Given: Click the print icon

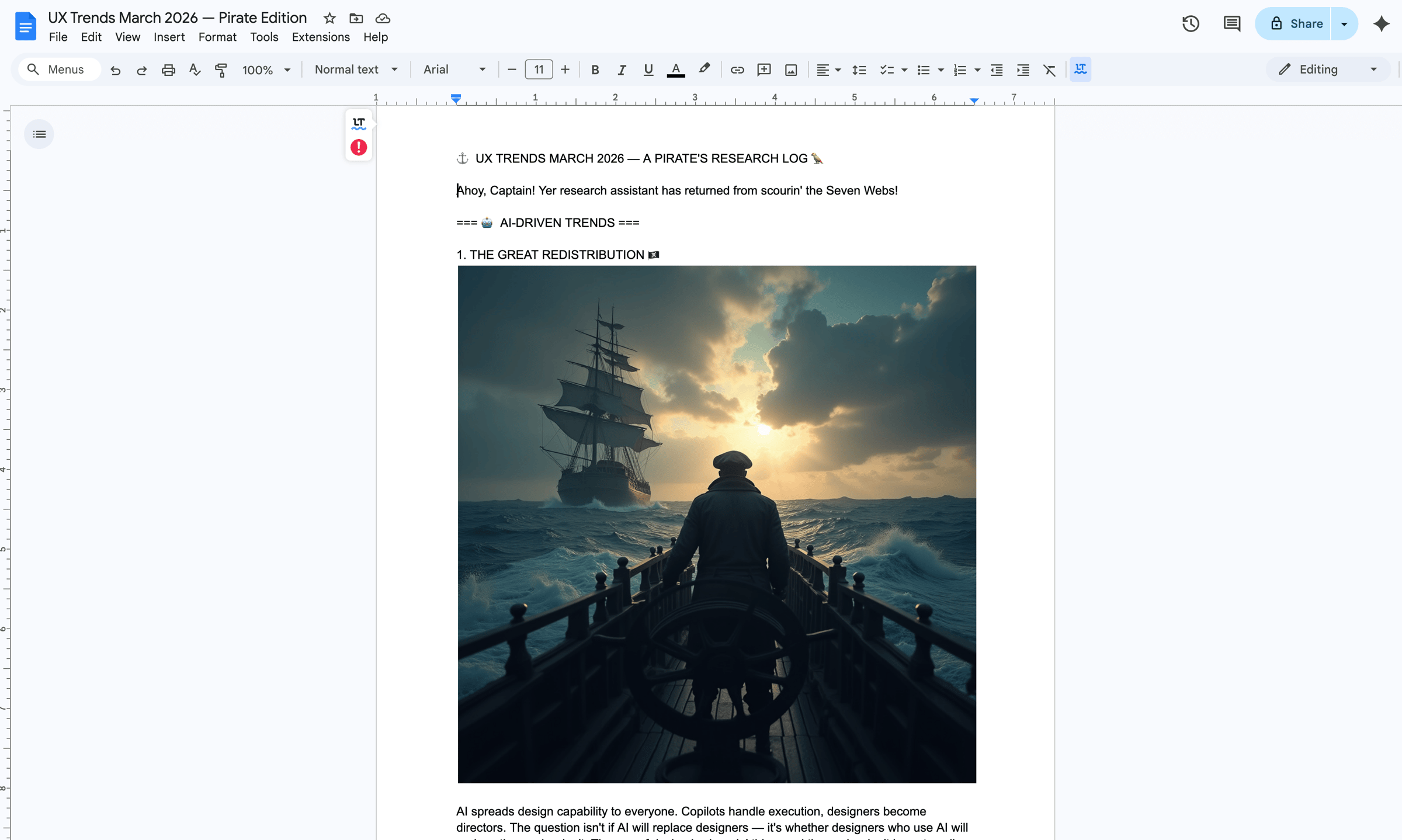Looking at the screenshot, I should [x=168, y=70].
